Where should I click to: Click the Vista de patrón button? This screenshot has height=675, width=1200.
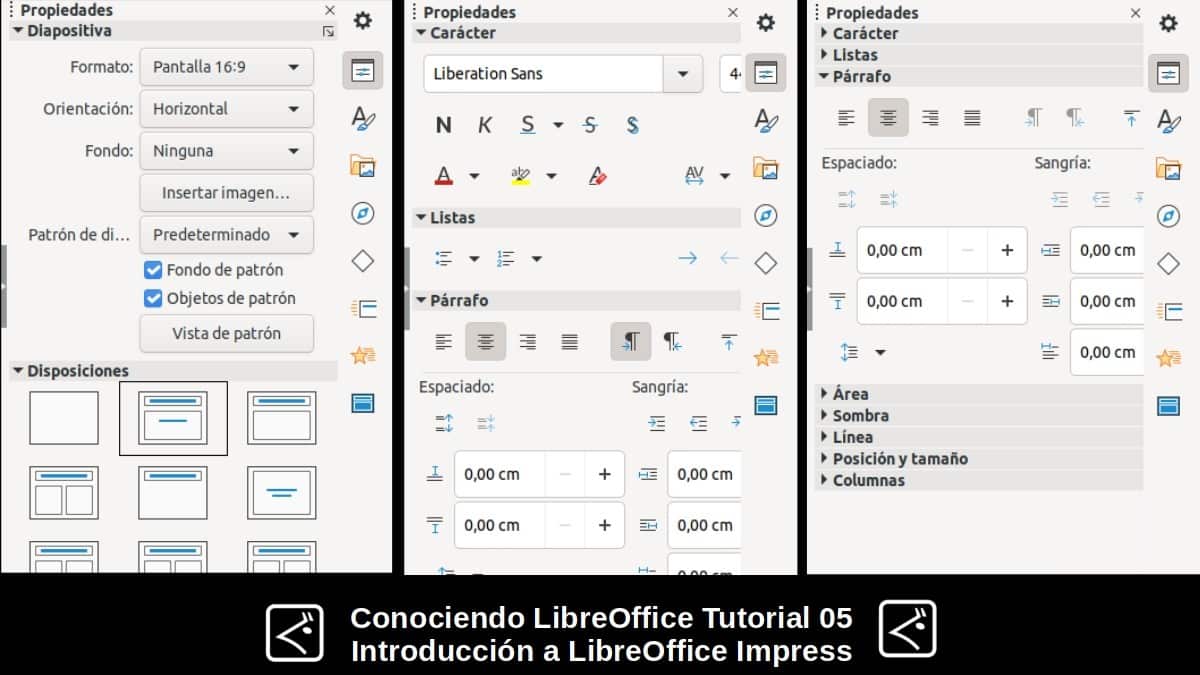point(227,334)
